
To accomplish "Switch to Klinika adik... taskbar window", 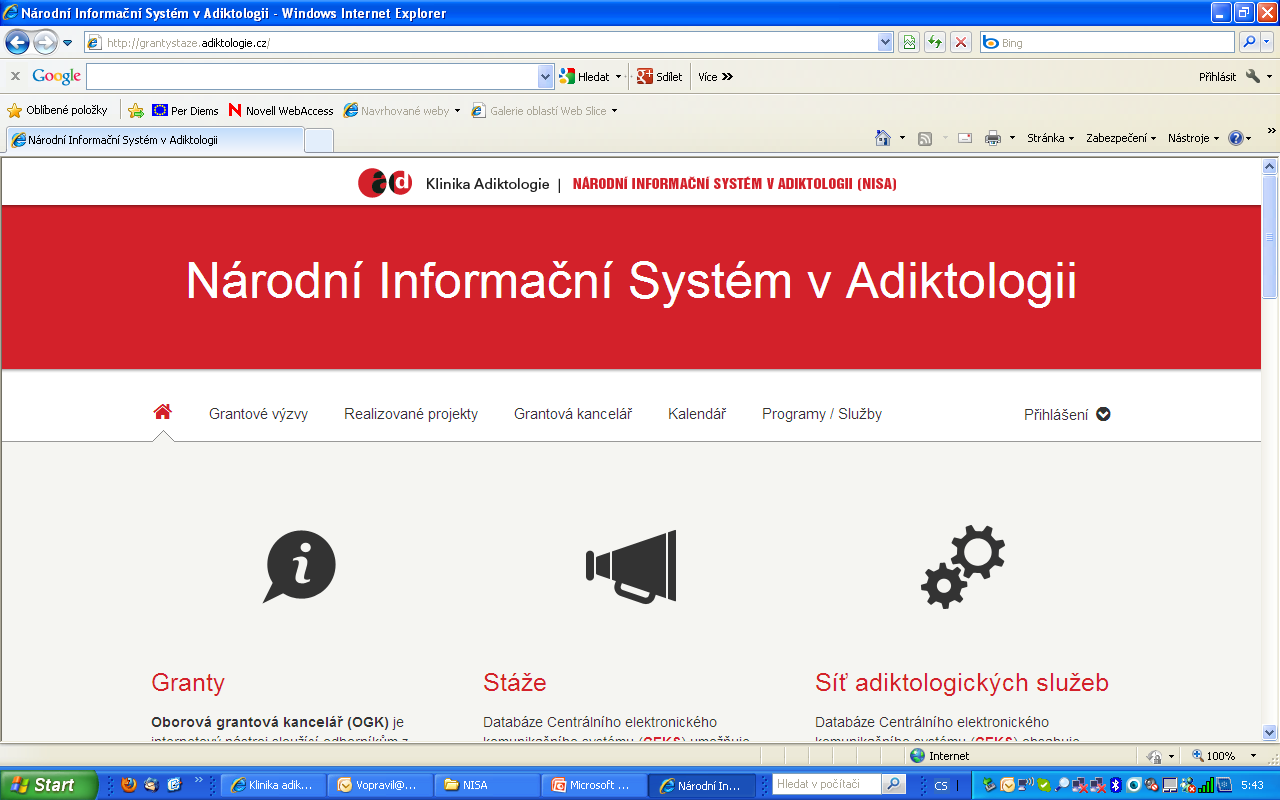I will click(274, 785).
